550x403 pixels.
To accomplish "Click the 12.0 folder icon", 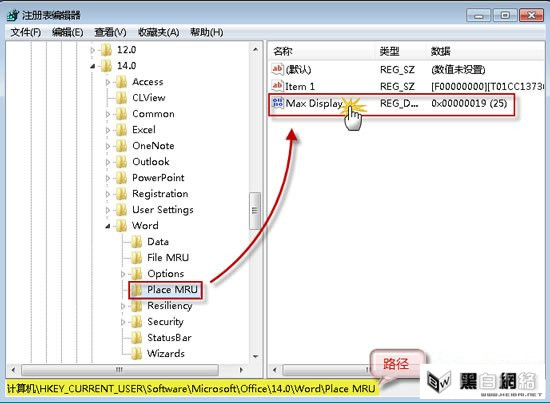I will pos(106,50).
